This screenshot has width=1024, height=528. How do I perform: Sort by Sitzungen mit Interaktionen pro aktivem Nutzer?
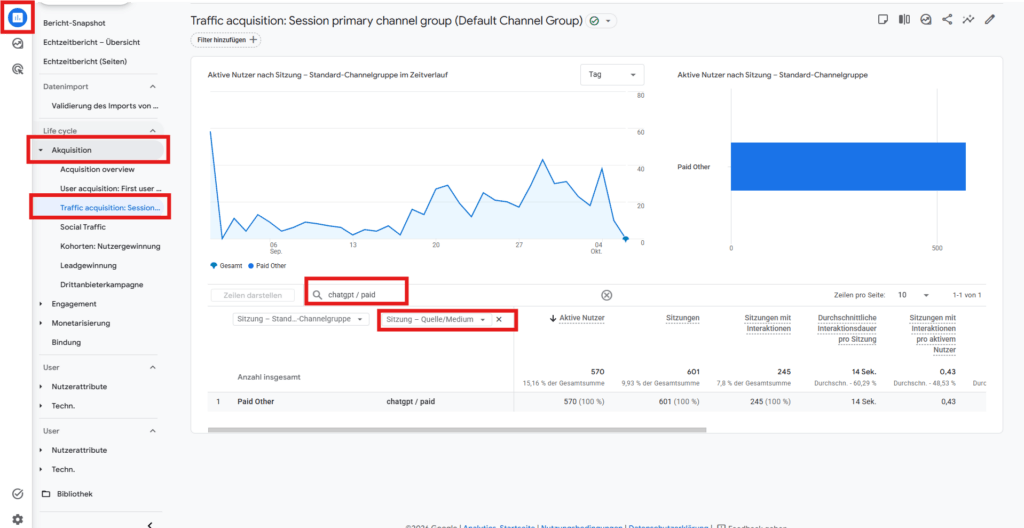point(933,333)
